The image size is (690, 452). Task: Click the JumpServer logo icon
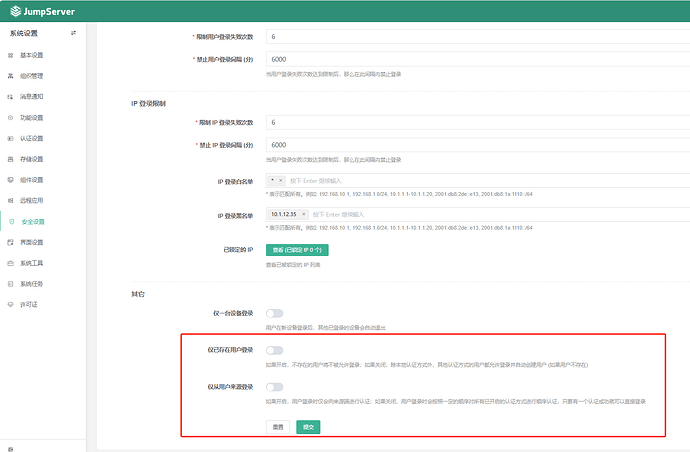[16, 11]
